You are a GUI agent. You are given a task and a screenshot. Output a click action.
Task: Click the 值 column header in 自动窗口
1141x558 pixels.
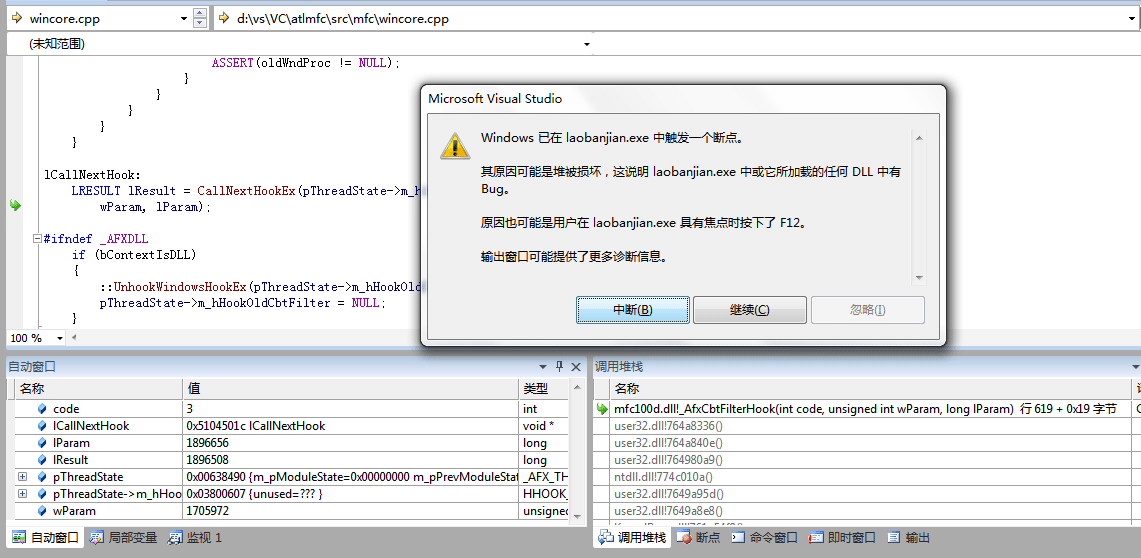(x=350, y=388)
